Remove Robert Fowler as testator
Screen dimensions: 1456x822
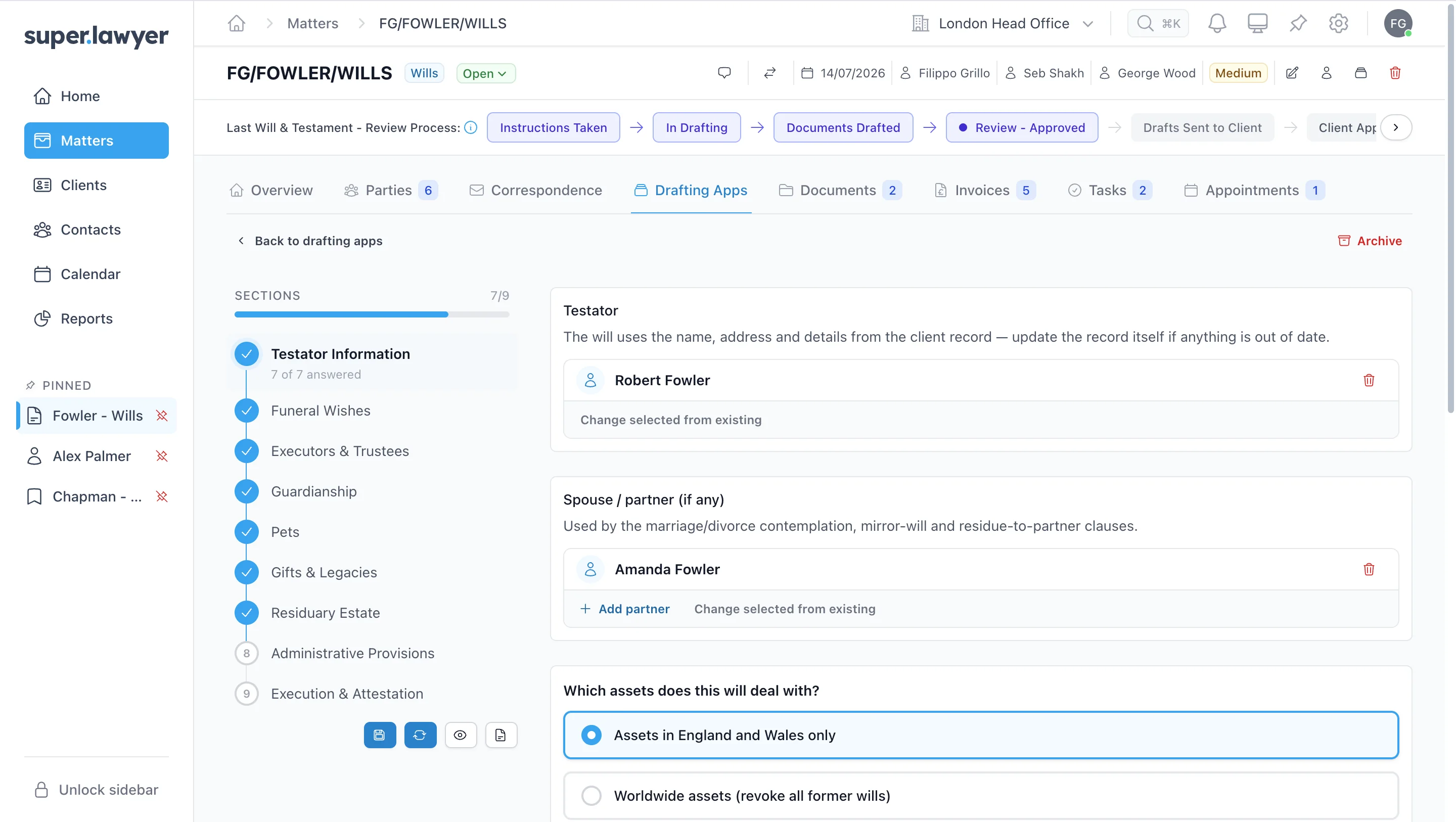coord(1369,381)
